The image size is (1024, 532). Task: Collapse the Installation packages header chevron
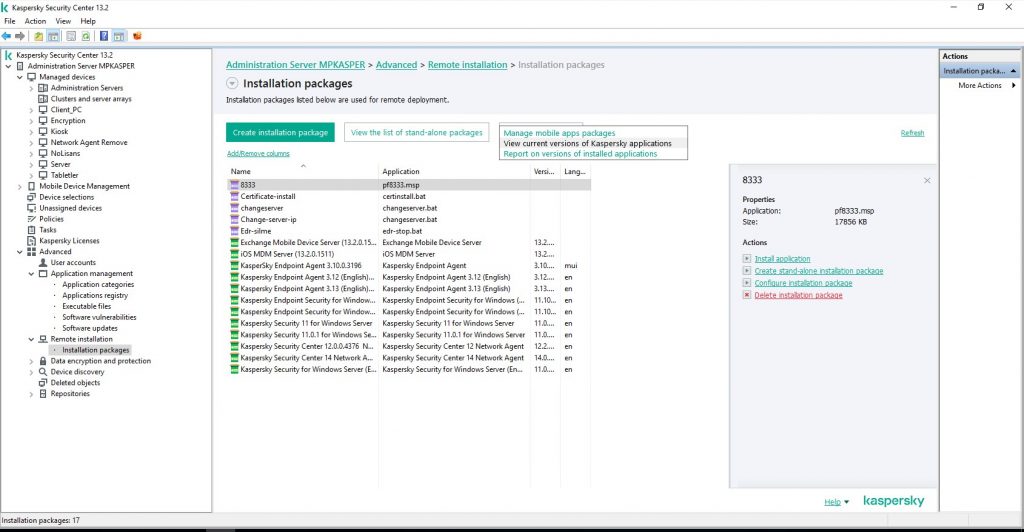click(x=232, y=84)
